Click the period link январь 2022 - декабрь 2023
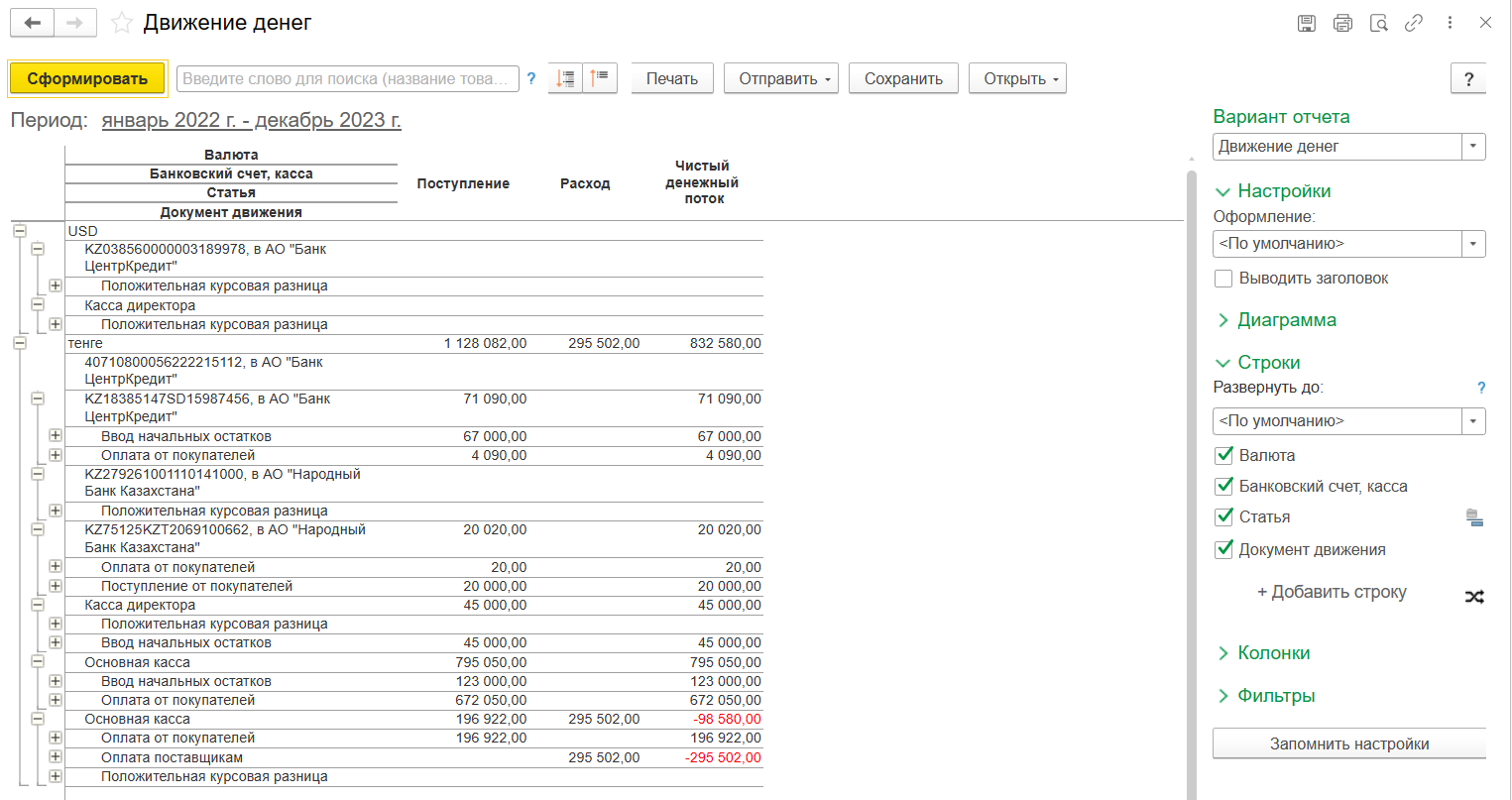The image size is (1512, 800). (251, 121)
